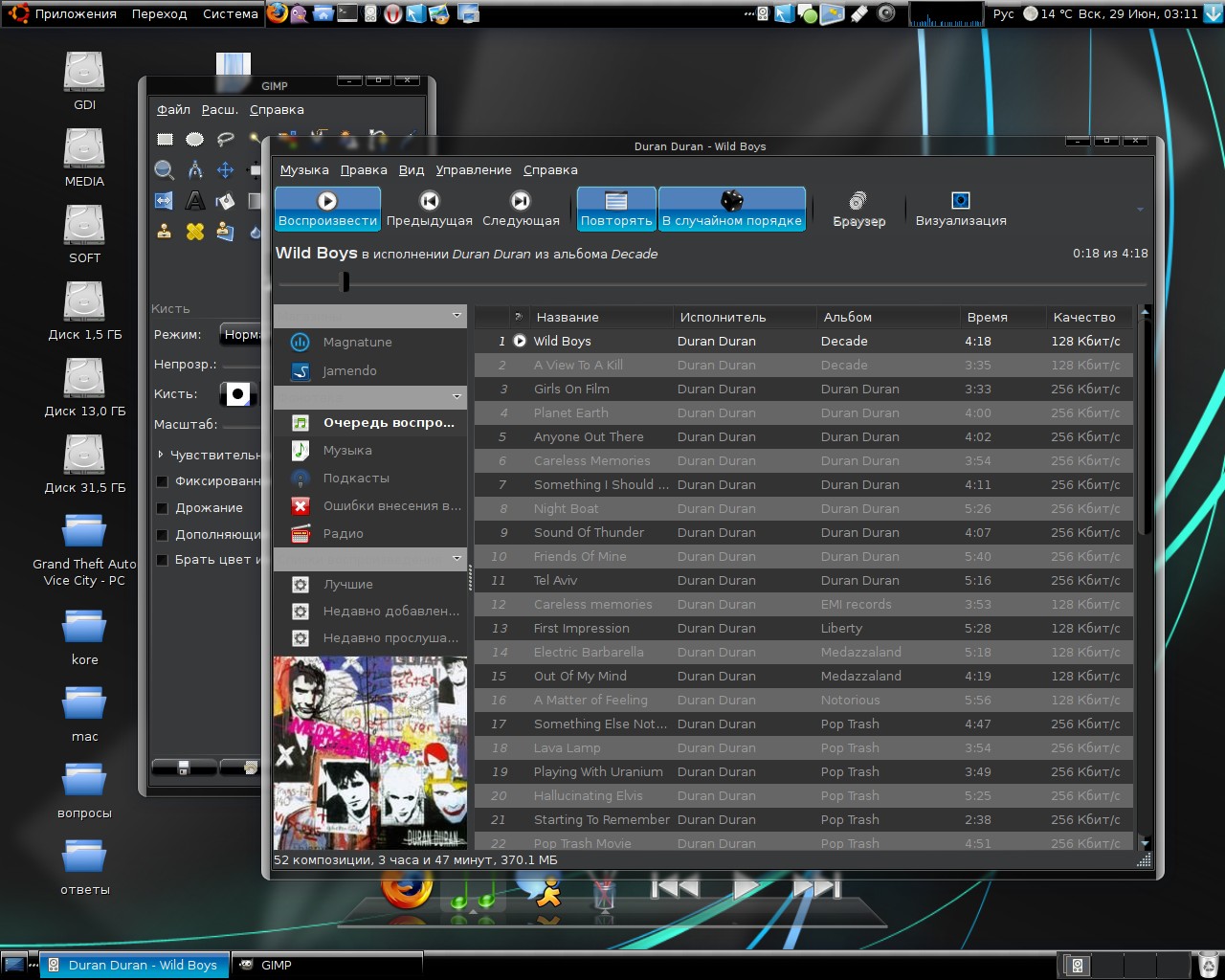This screenshot has width=1225, height=980.
Task: Select the track Planet Earth
Action: (804, 412)
